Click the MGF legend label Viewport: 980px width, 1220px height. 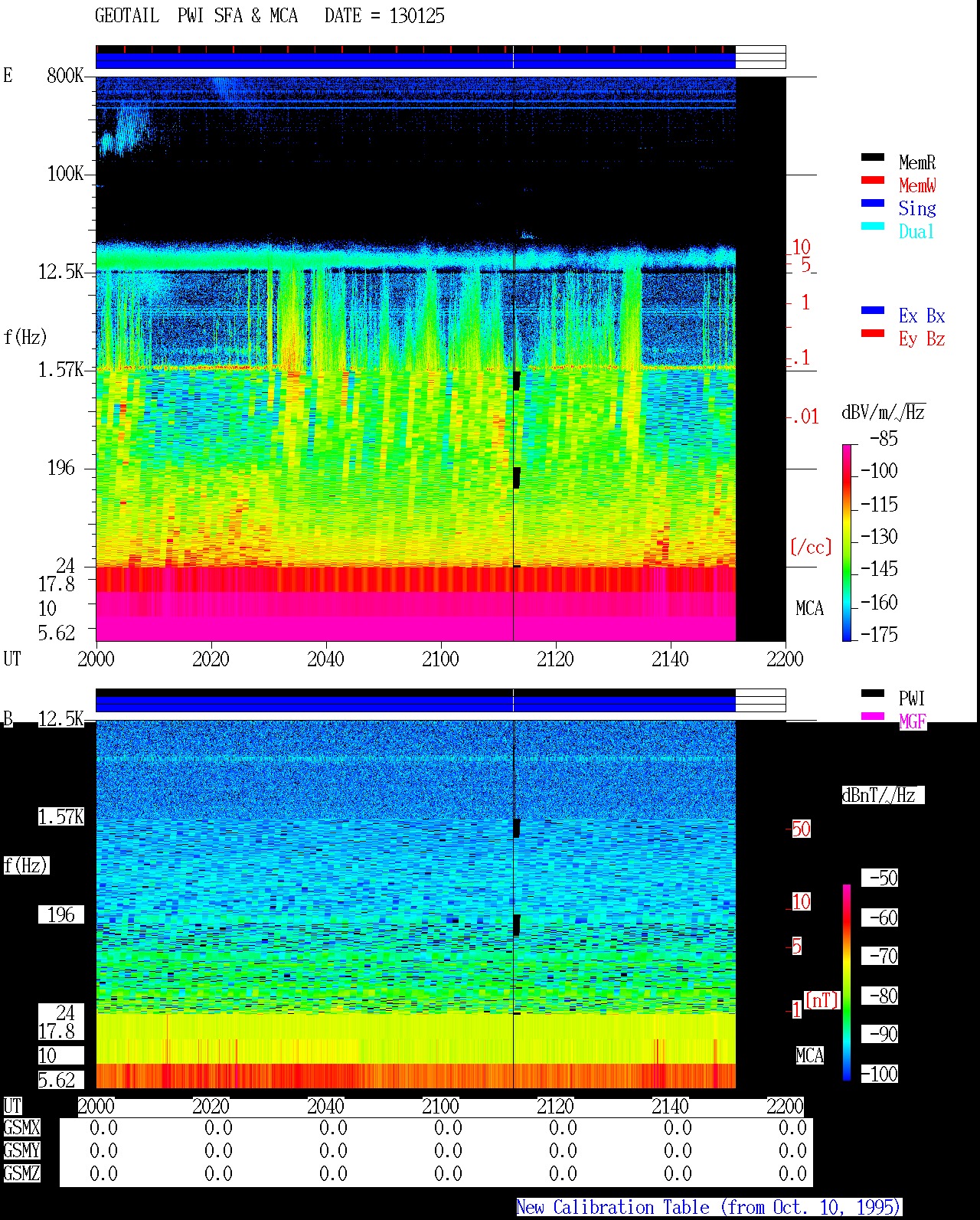coord(912,721)
